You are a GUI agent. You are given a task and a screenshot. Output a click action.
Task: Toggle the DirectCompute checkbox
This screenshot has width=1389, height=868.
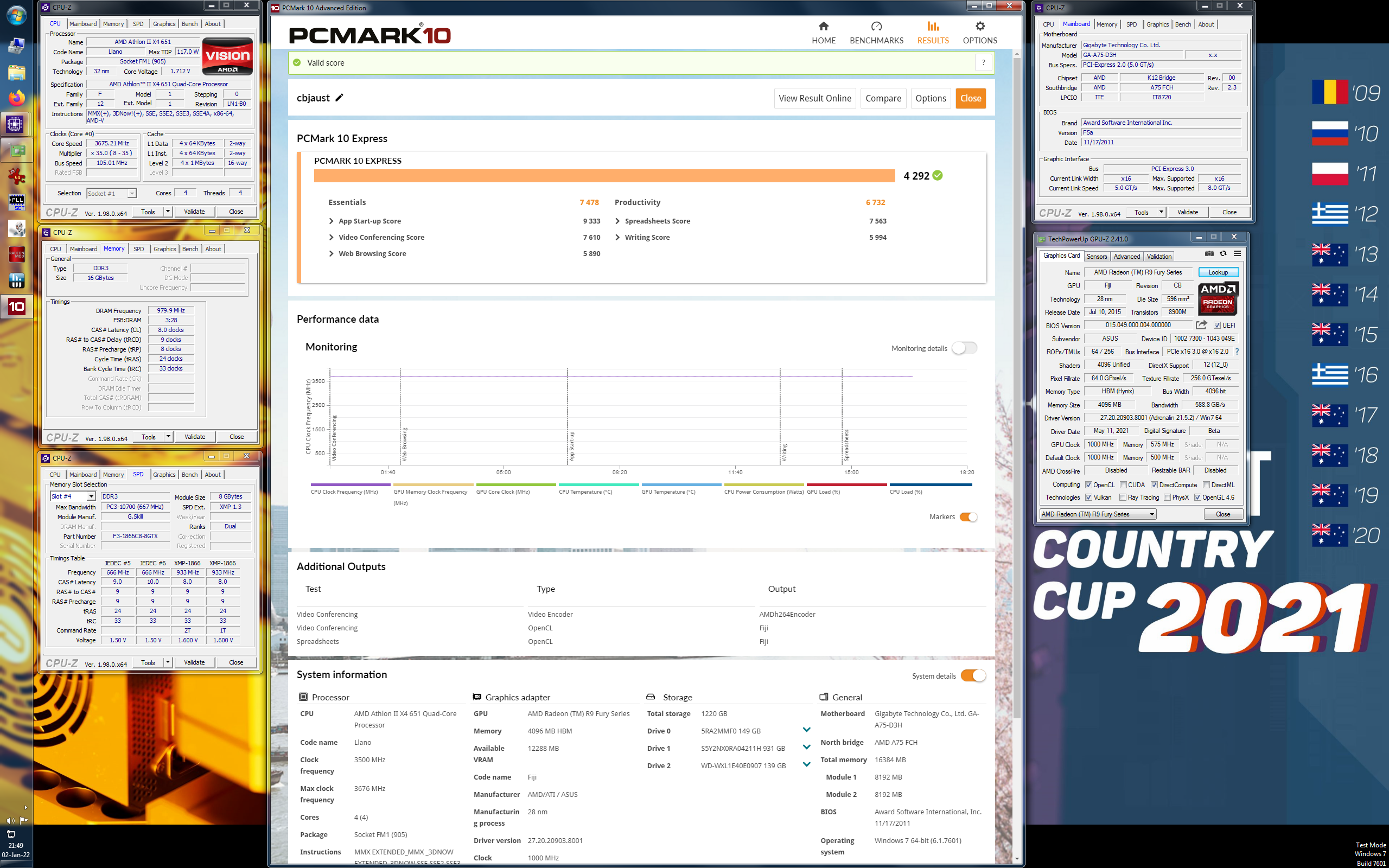pyautogui.click(x=1154, y=485)
